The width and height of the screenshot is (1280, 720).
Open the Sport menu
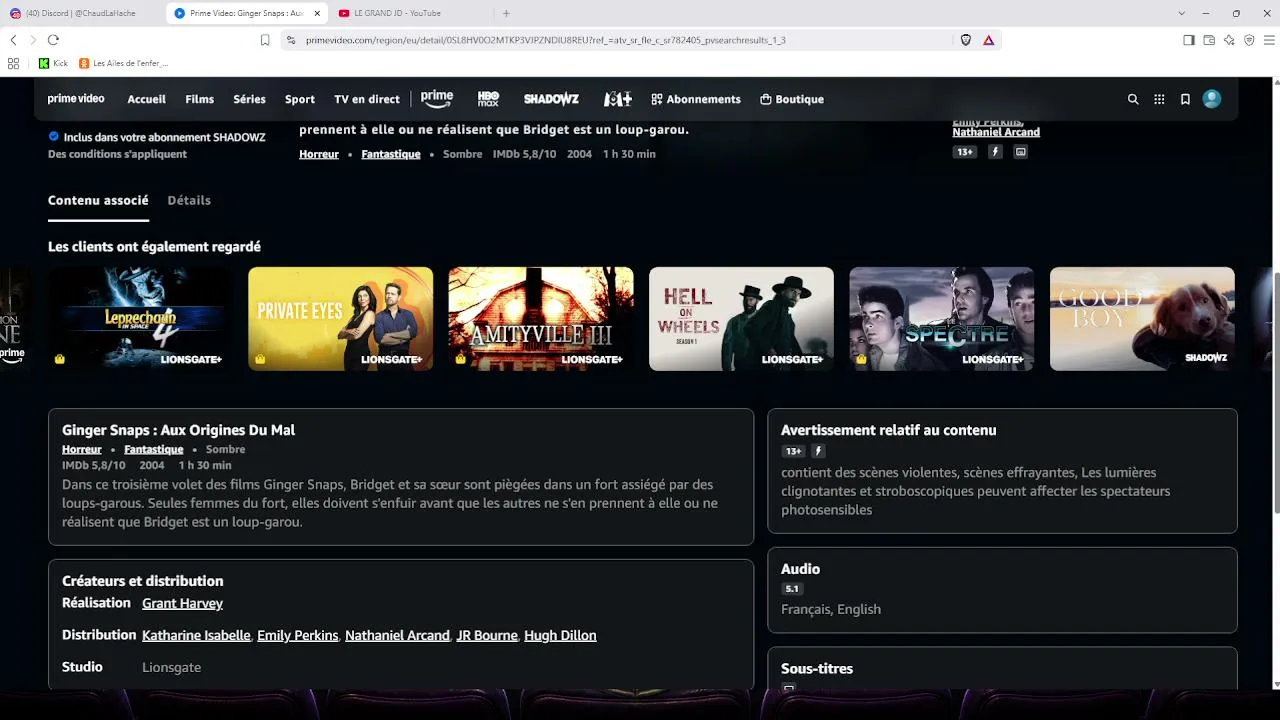pyautogui.click(x=300, y=99)
